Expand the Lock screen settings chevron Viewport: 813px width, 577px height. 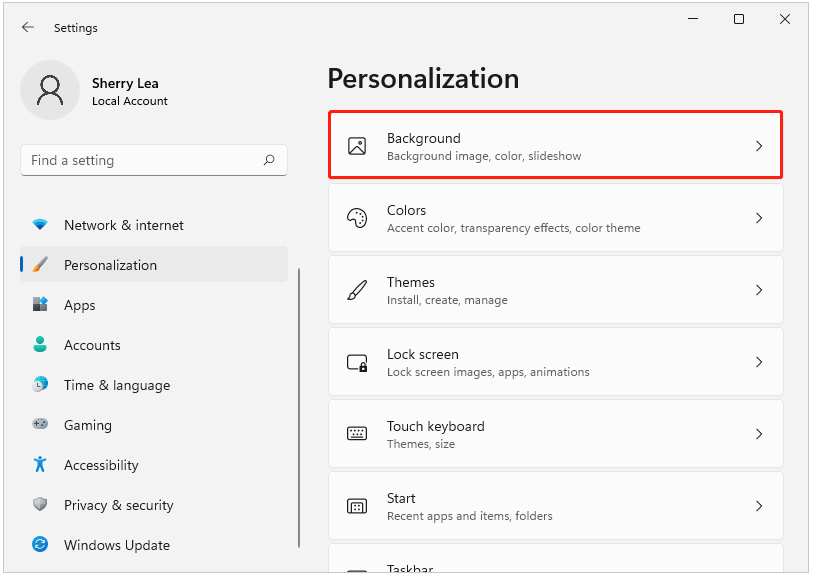pos(758,361)
